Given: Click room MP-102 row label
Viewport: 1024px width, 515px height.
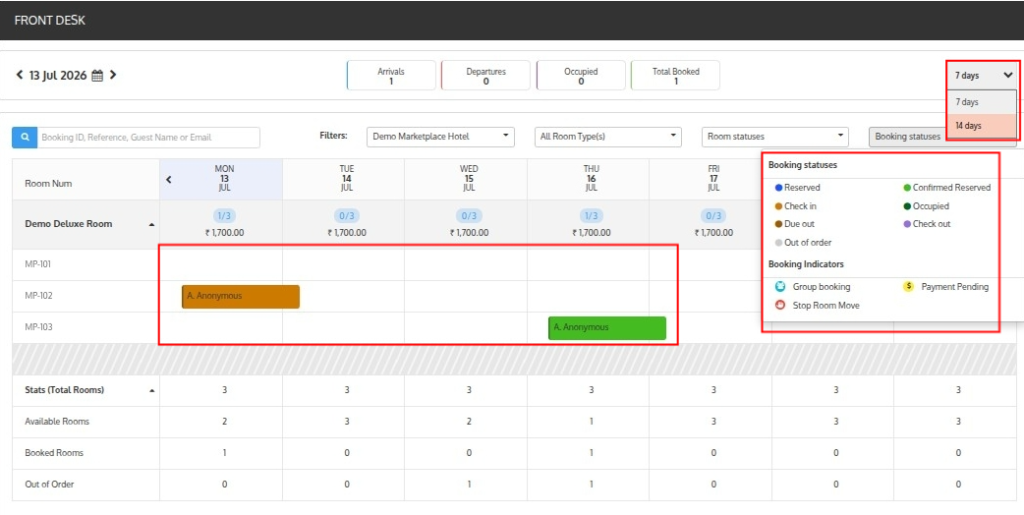Looking at the screenshot, I should (x=39, y=296).
